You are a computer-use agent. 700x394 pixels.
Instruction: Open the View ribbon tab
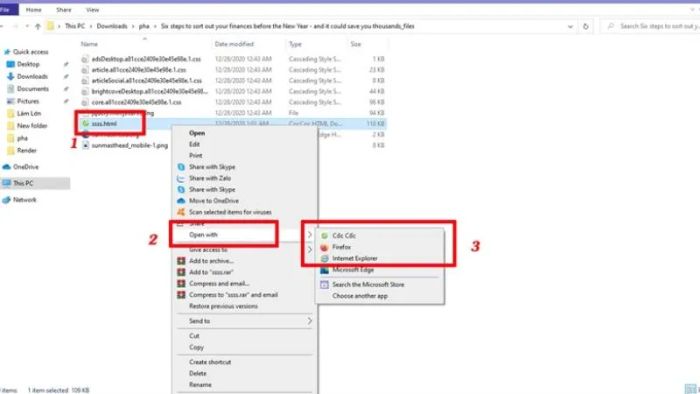(x=92, y=10)
